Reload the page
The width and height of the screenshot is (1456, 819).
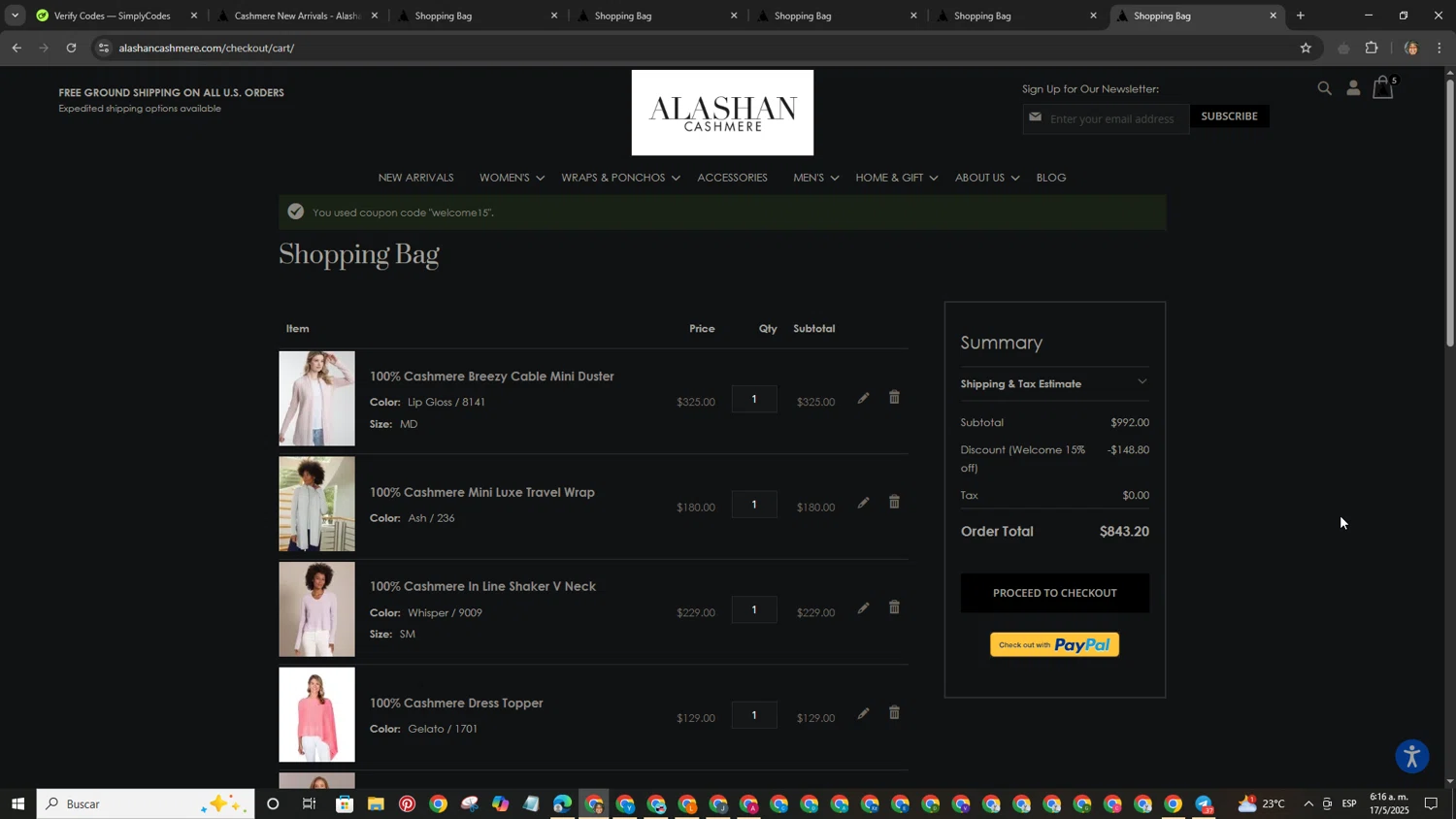(x=71, y=48)
